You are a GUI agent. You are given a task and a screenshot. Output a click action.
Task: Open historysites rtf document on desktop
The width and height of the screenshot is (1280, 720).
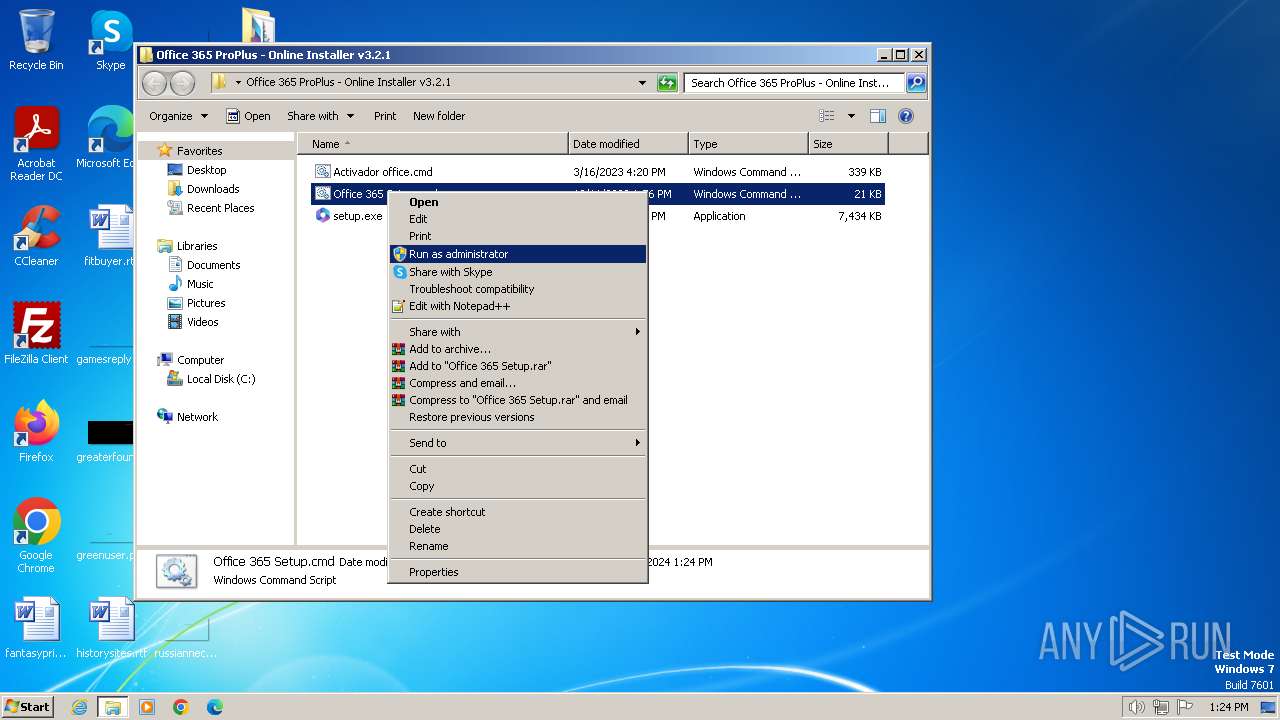(x=110, y=627)
